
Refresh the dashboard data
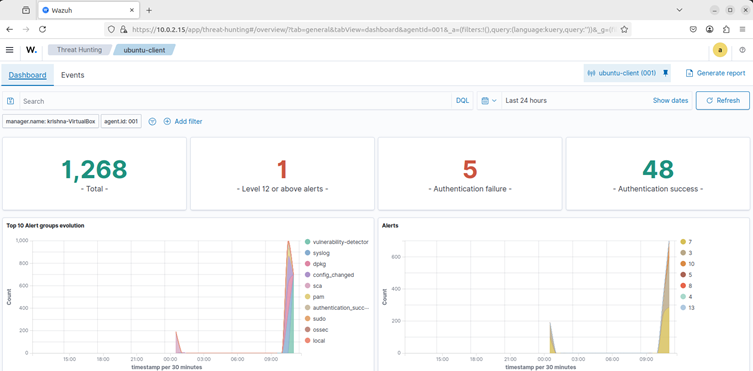pos(723,101)
